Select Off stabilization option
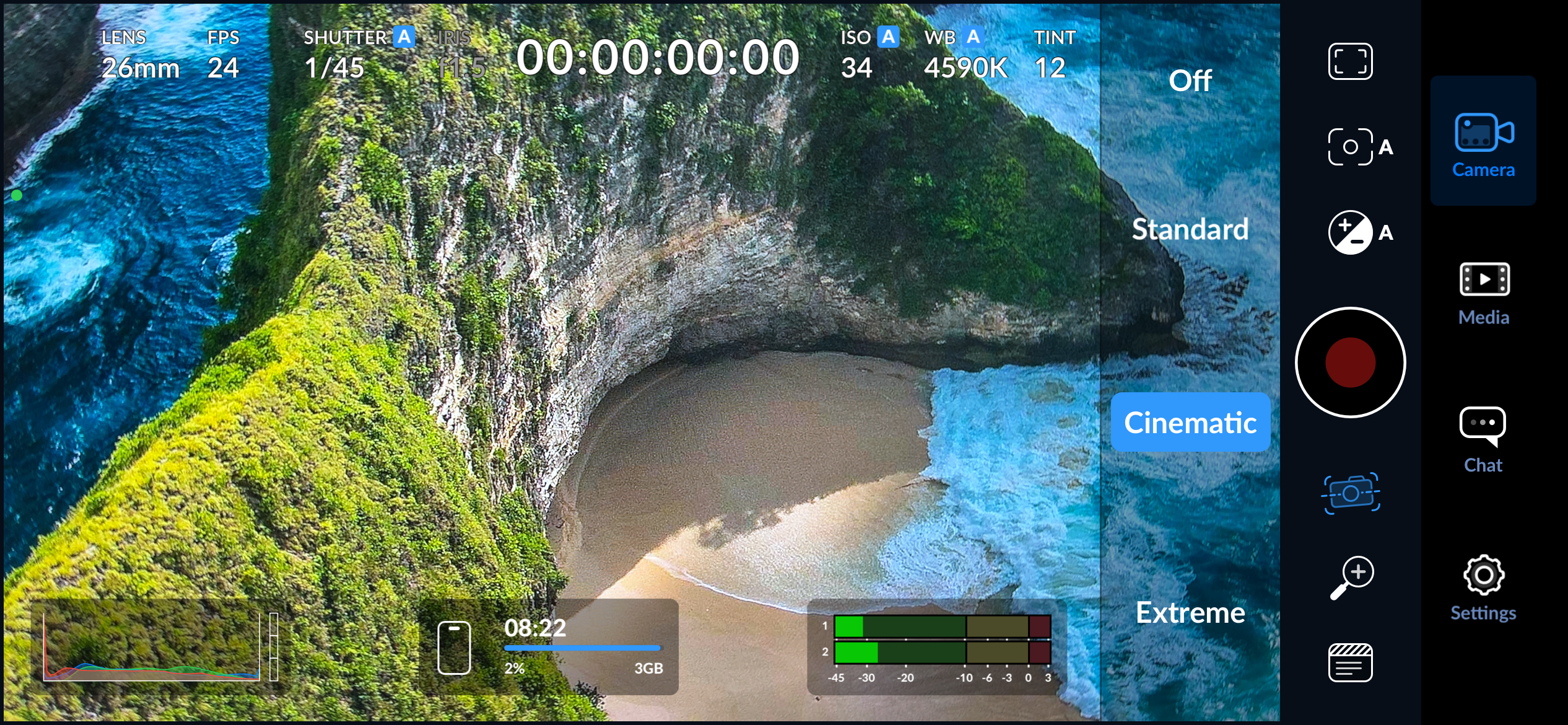Image resolution: width=1568 pixels, height=725 pixels. (1190, 81)
